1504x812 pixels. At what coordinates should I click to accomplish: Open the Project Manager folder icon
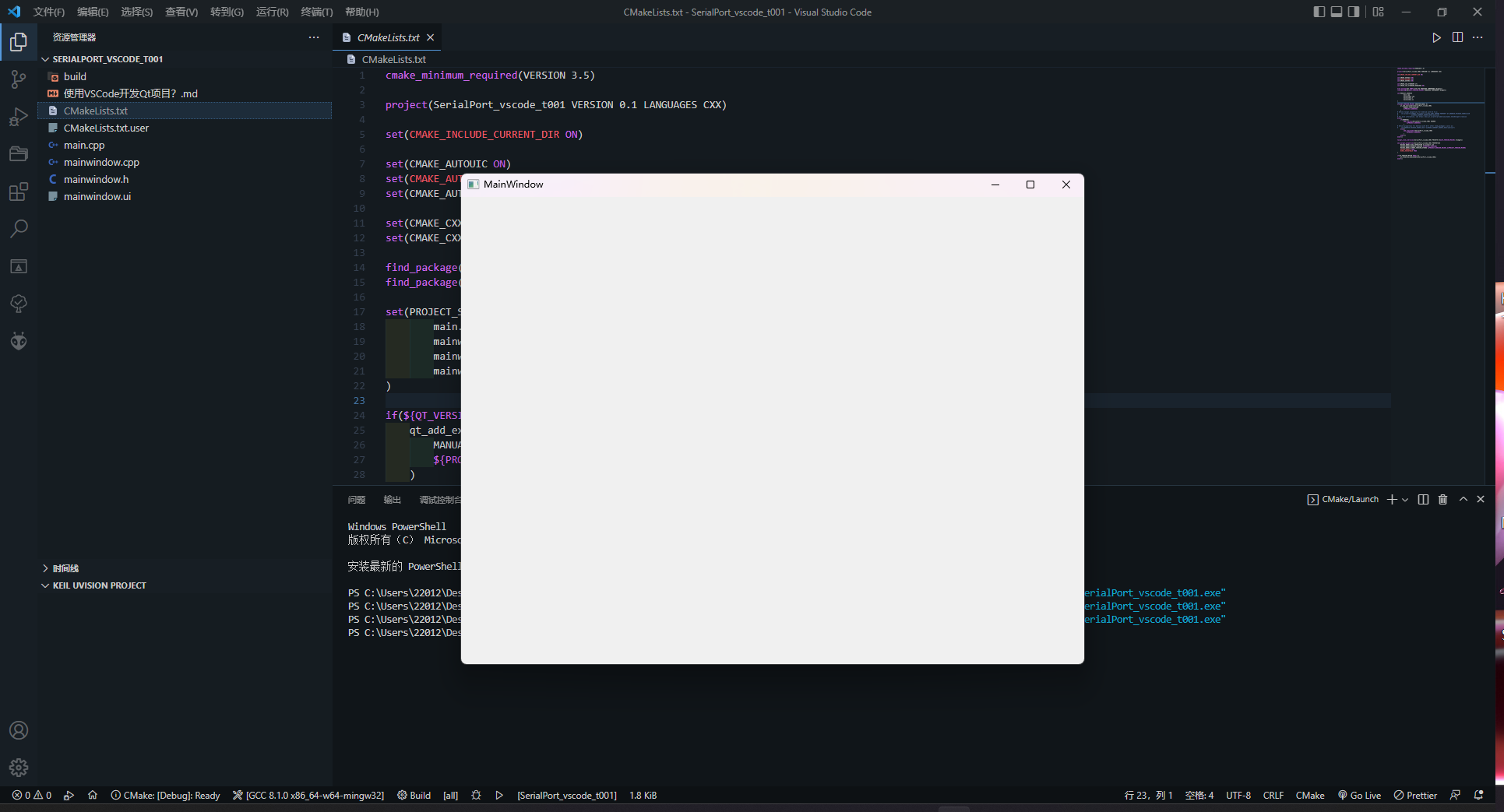point(19,154)
